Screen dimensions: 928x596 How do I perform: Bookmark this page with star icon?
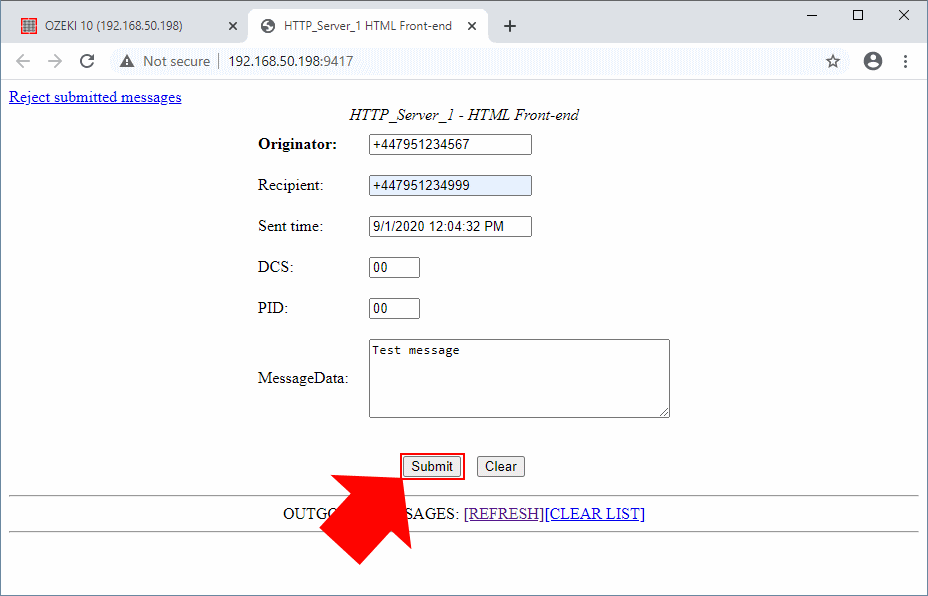point(833,61)
